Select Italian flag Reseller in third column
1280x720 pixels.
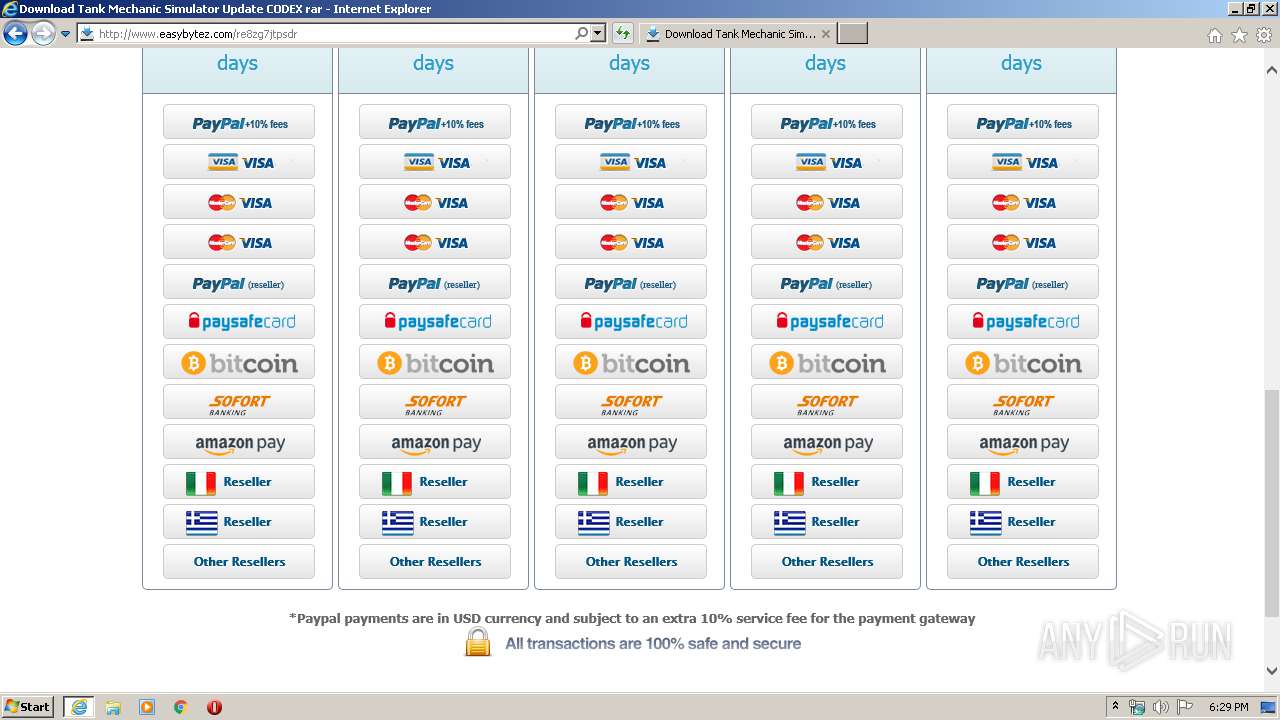click(631, 482)
